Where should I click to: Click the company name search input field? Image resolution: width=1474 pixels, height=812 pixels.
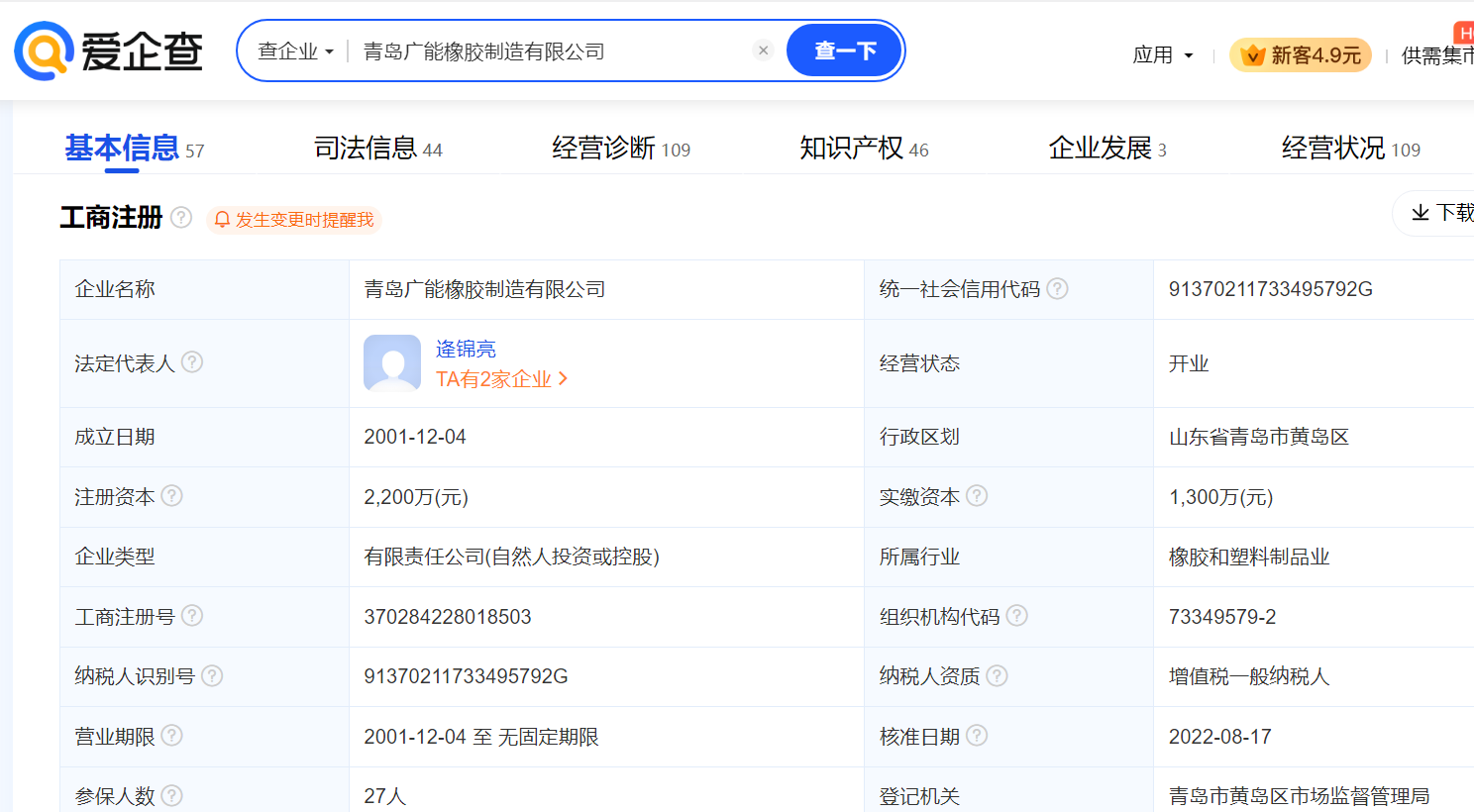tap(550, 51)
